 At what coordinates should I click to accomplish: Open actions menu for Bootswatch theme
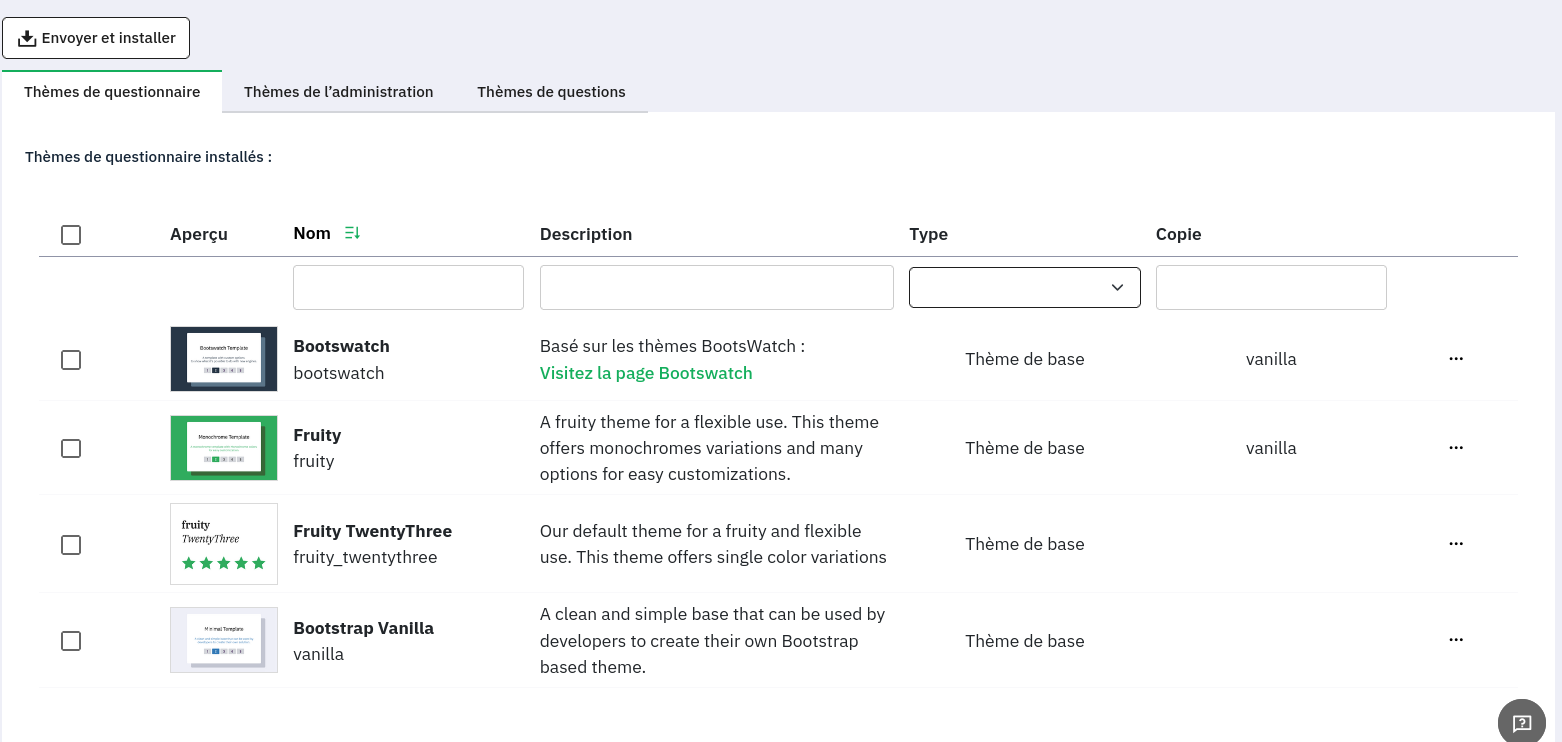pyautogui.click(x=1455, y=359)
